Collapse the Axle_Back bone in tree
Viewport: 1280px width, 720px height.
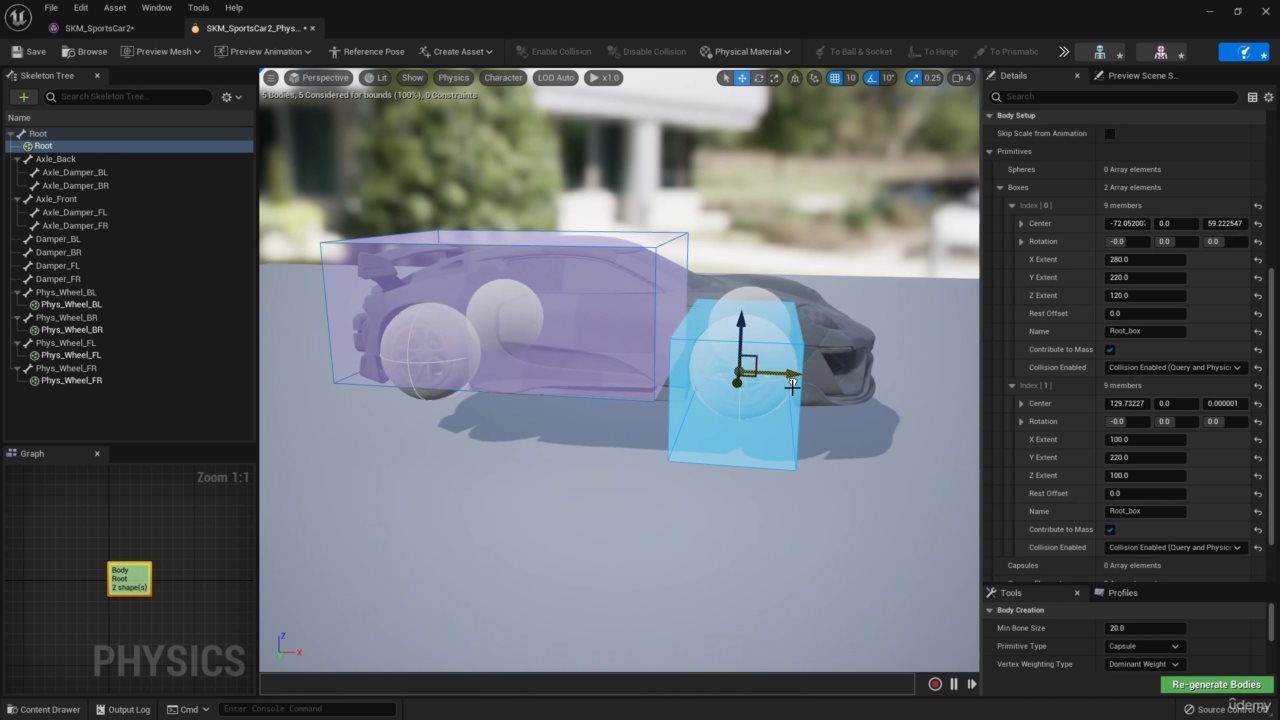coord(17,159)
